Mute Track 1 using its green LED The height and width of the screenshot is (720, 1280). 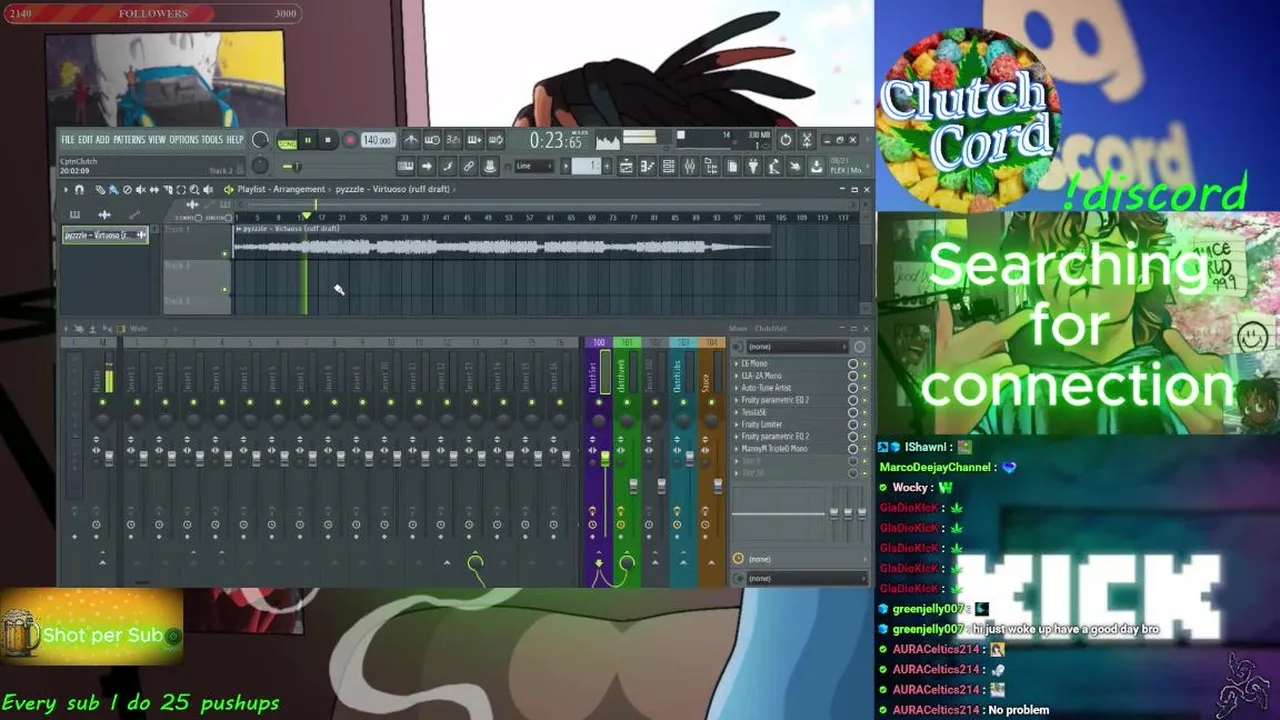[x=224, y=254]
